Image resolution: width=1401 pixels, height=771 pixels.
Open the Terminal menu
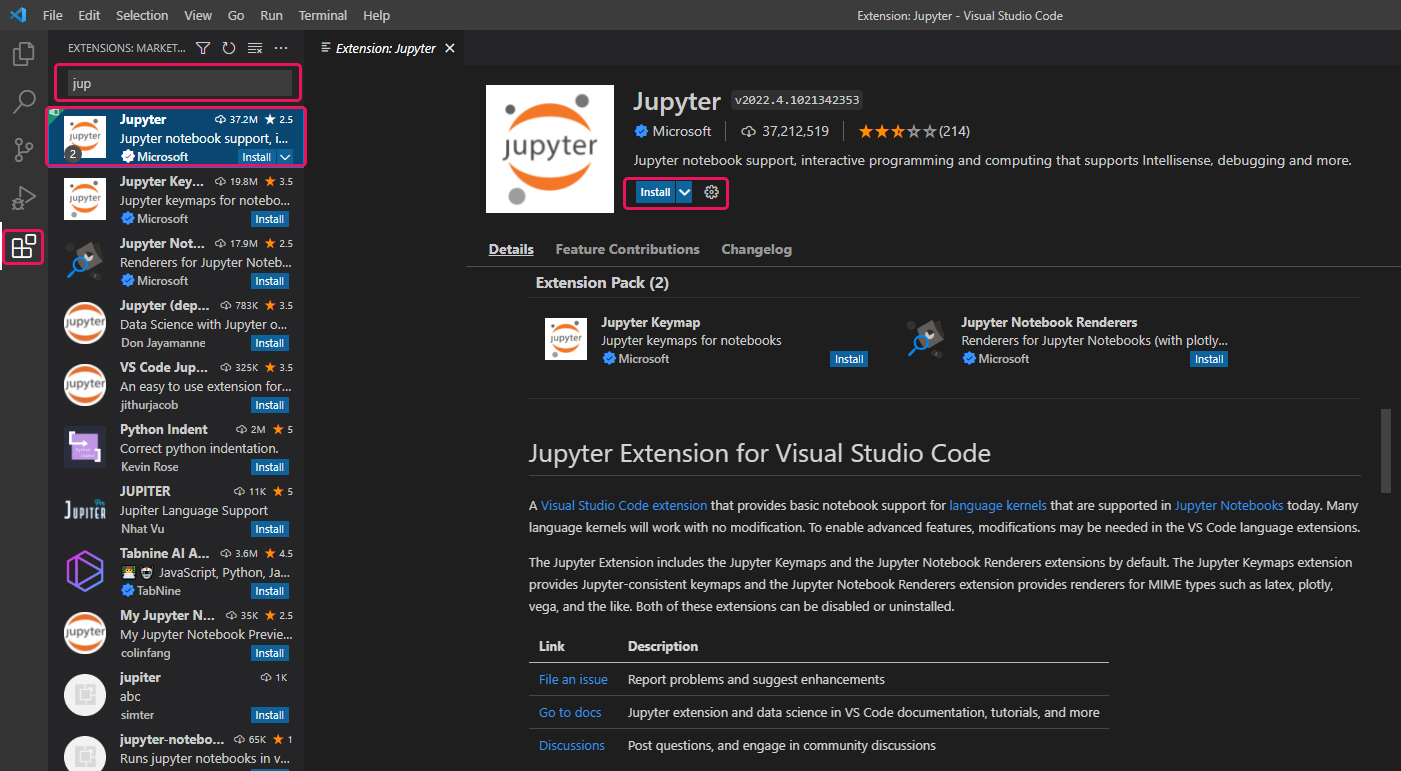(323, 16)
